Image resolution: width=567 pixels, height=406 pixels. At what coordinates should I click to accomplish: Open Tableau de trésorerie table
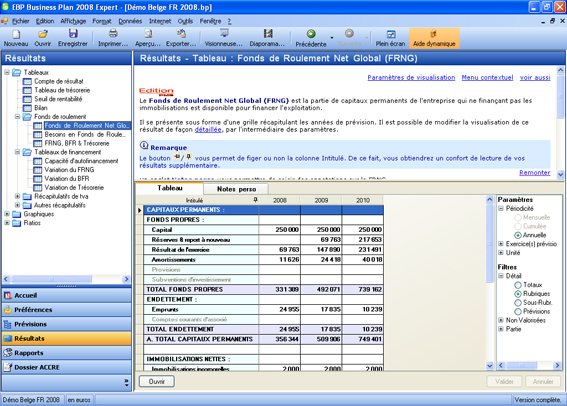62,90
